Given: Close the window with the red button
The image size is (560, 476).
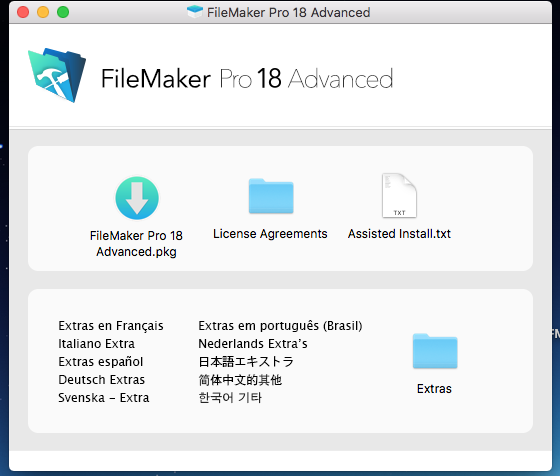Looking at the screenshot, I should click(x=23, y=12).
